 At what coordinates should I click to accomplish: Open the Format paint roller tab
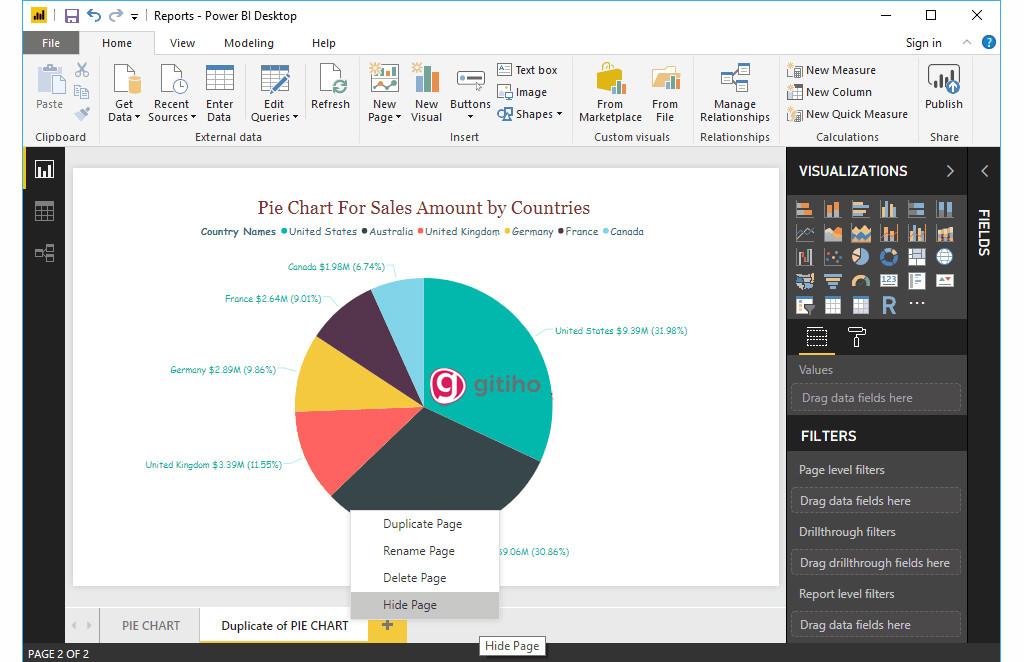[856, 337]
